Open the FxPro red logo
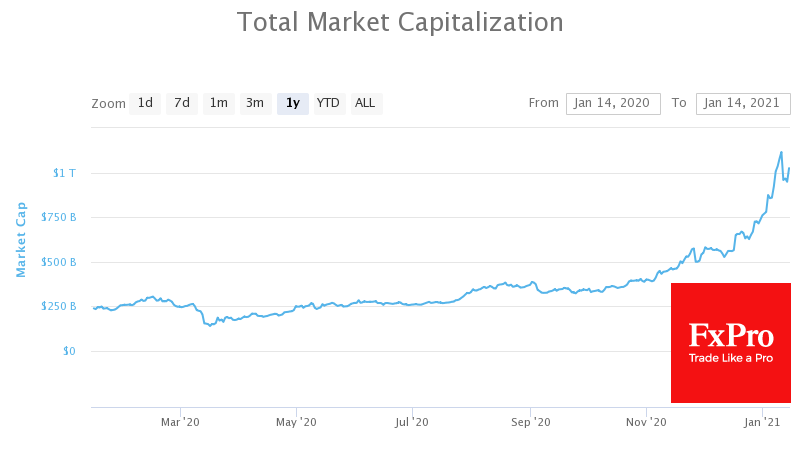This screenshot has width=800, height=449. coord(731,342)
